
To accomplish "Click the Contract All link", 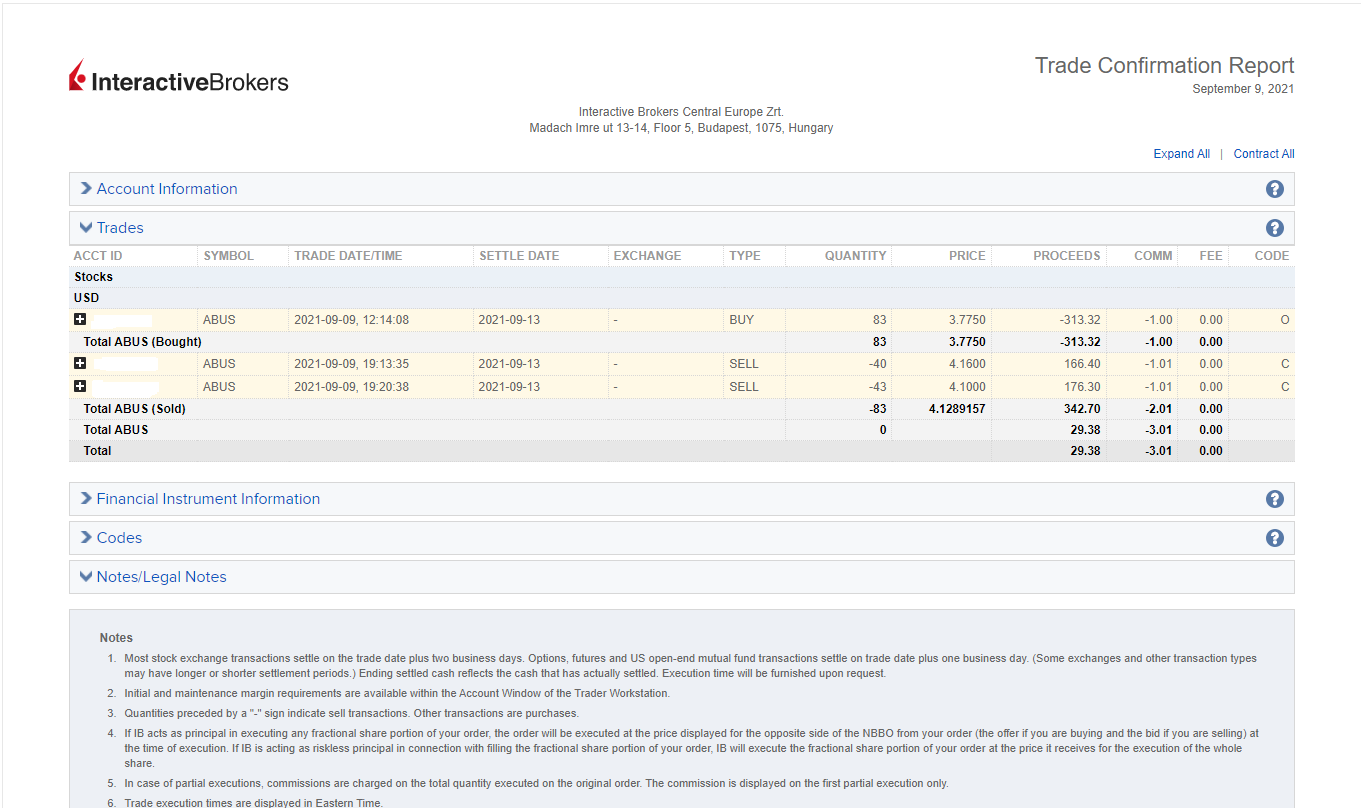I will (1264, 154).
